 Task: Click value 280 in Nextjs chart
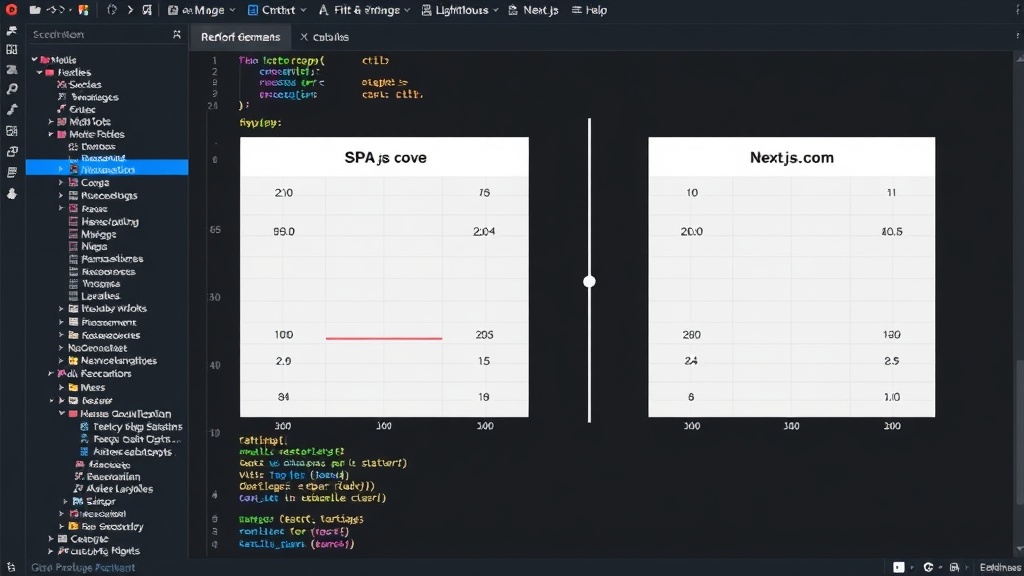pos(691,334)
